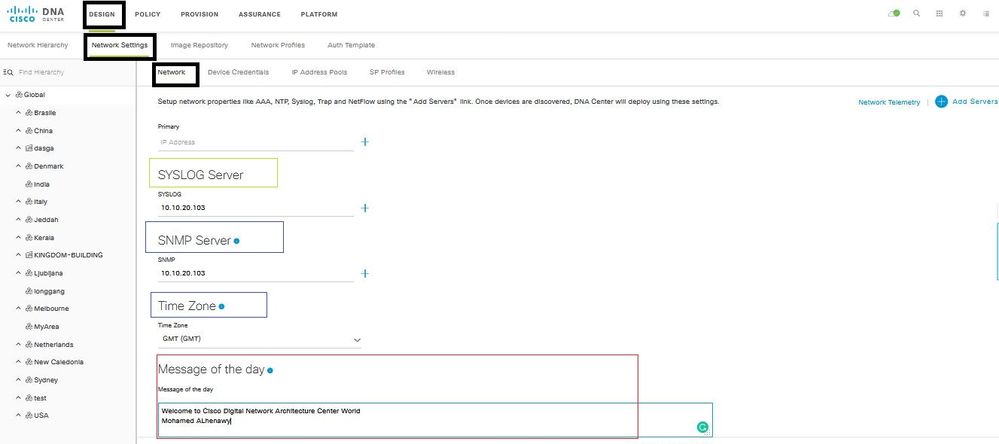This screenshot has height=444, width=999.
Task: Open the PLATFORM top menu
Action: pyautogui.click(x=319, y=14)
